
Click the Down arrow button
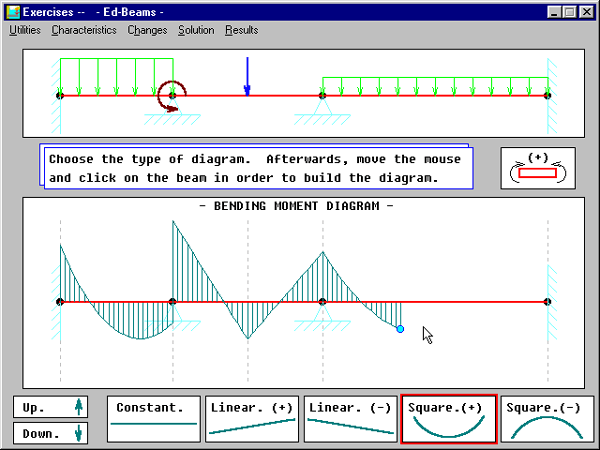click(x=51, y=433)
